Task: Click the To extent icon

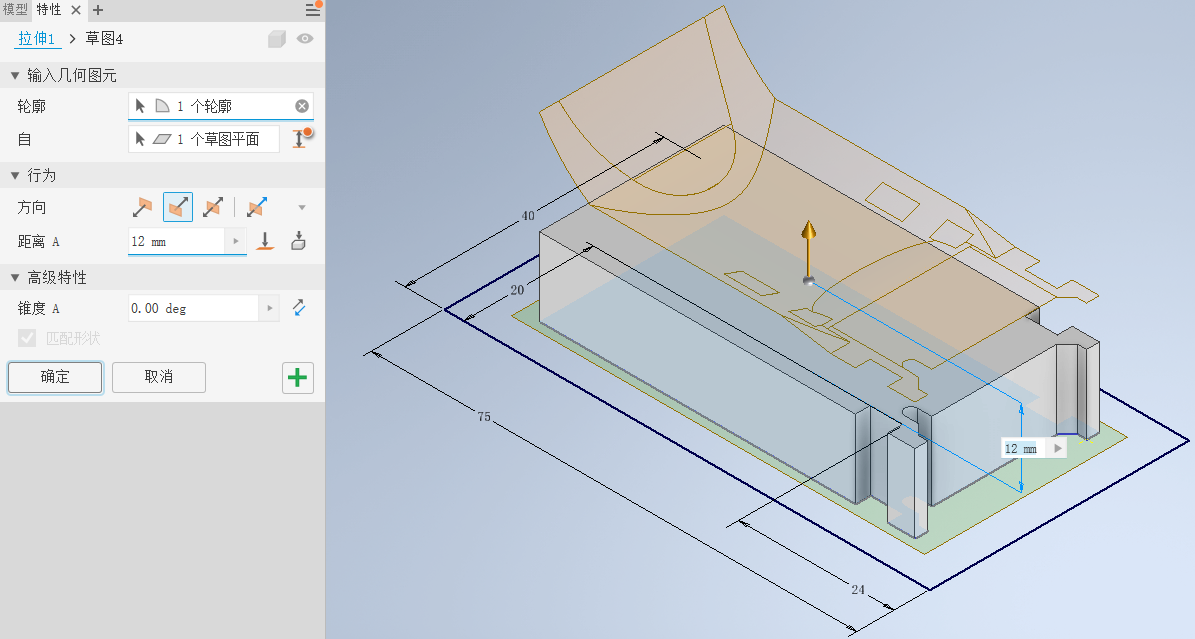Action: 299,242
